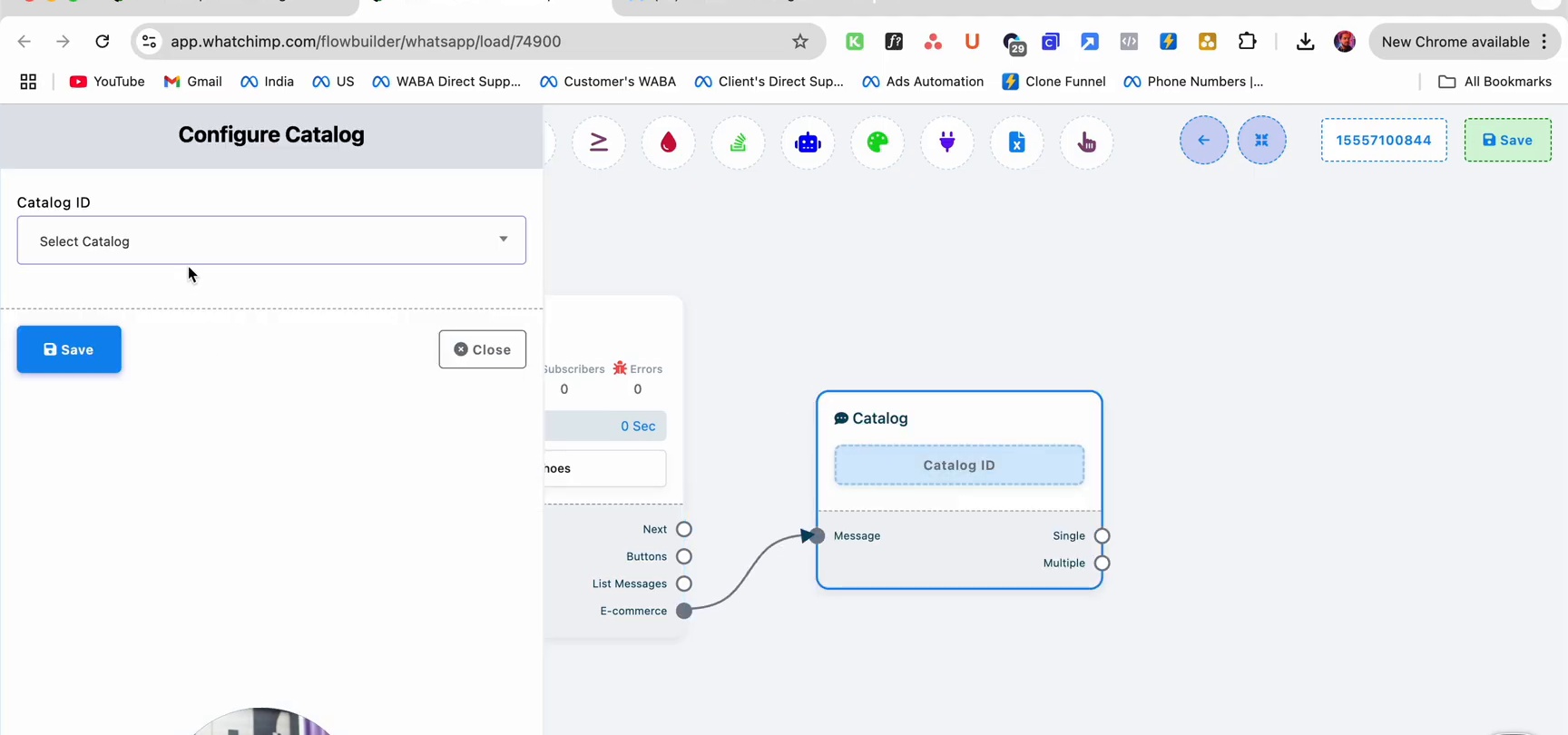The image size is (1568, 735).
Task: Click the Single output connector on Catalog node
Action: [1102, 535]
